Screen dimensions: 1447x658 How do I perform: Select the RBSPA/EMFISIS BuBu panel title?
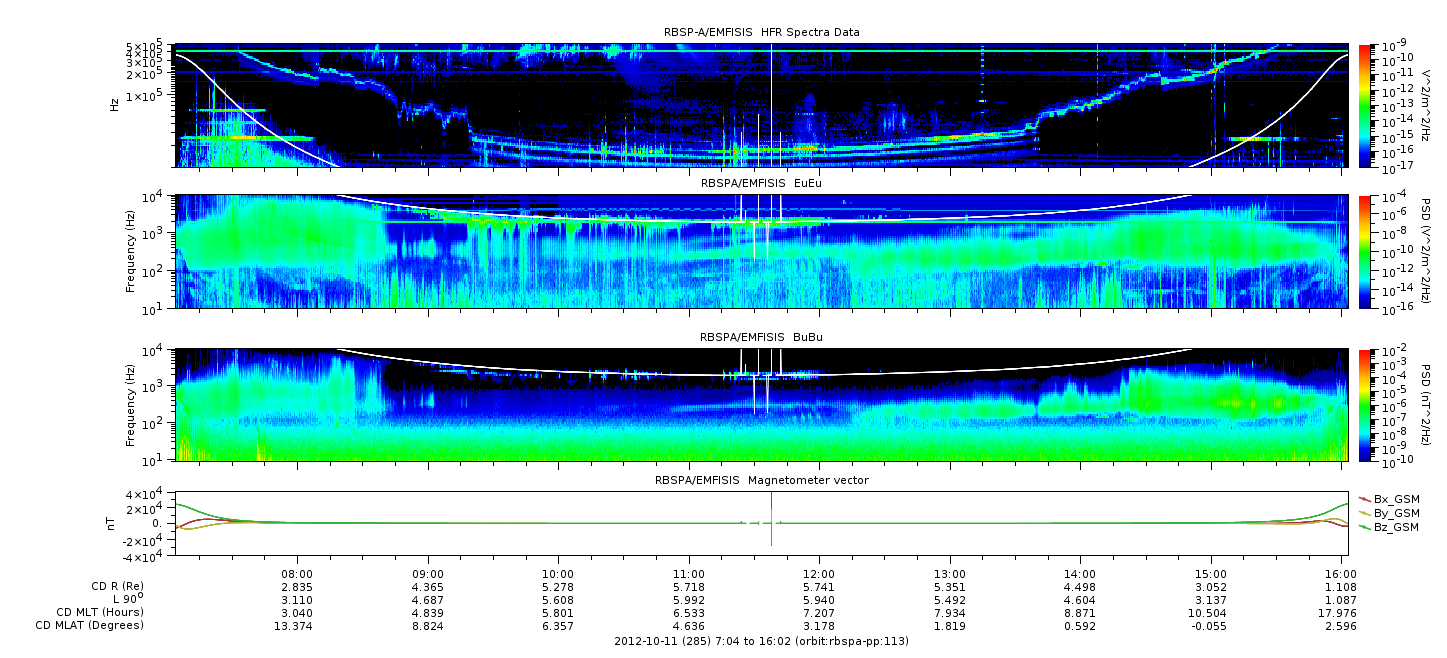tap(761, 337)
